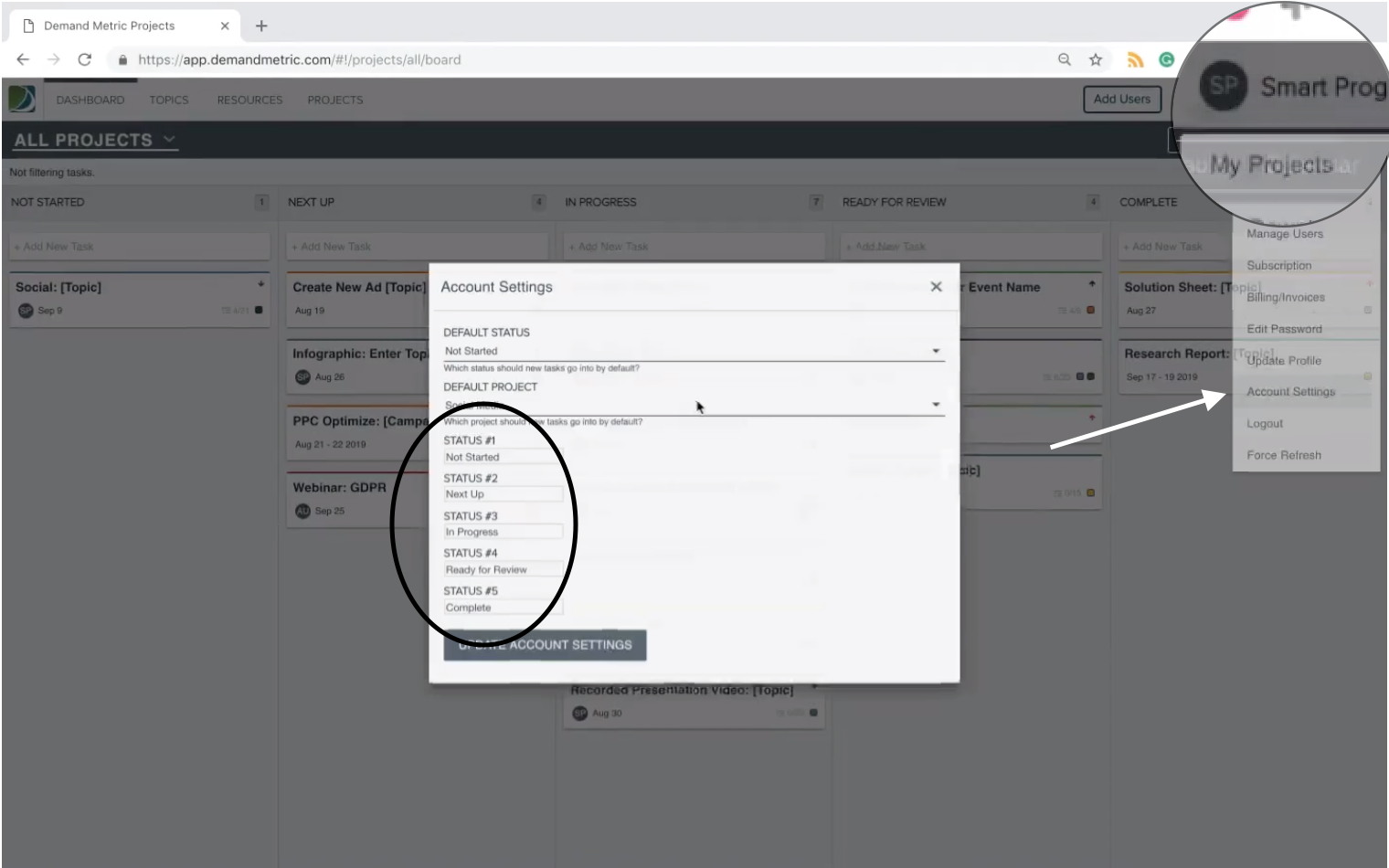Open the Default Project dropdown

click(694, 405)
